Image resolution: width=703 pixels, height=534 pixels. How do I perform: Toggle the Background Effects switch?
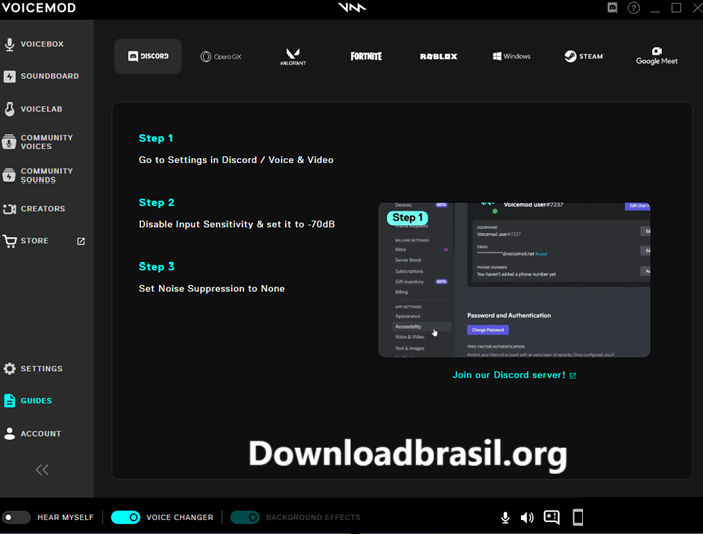245,517
